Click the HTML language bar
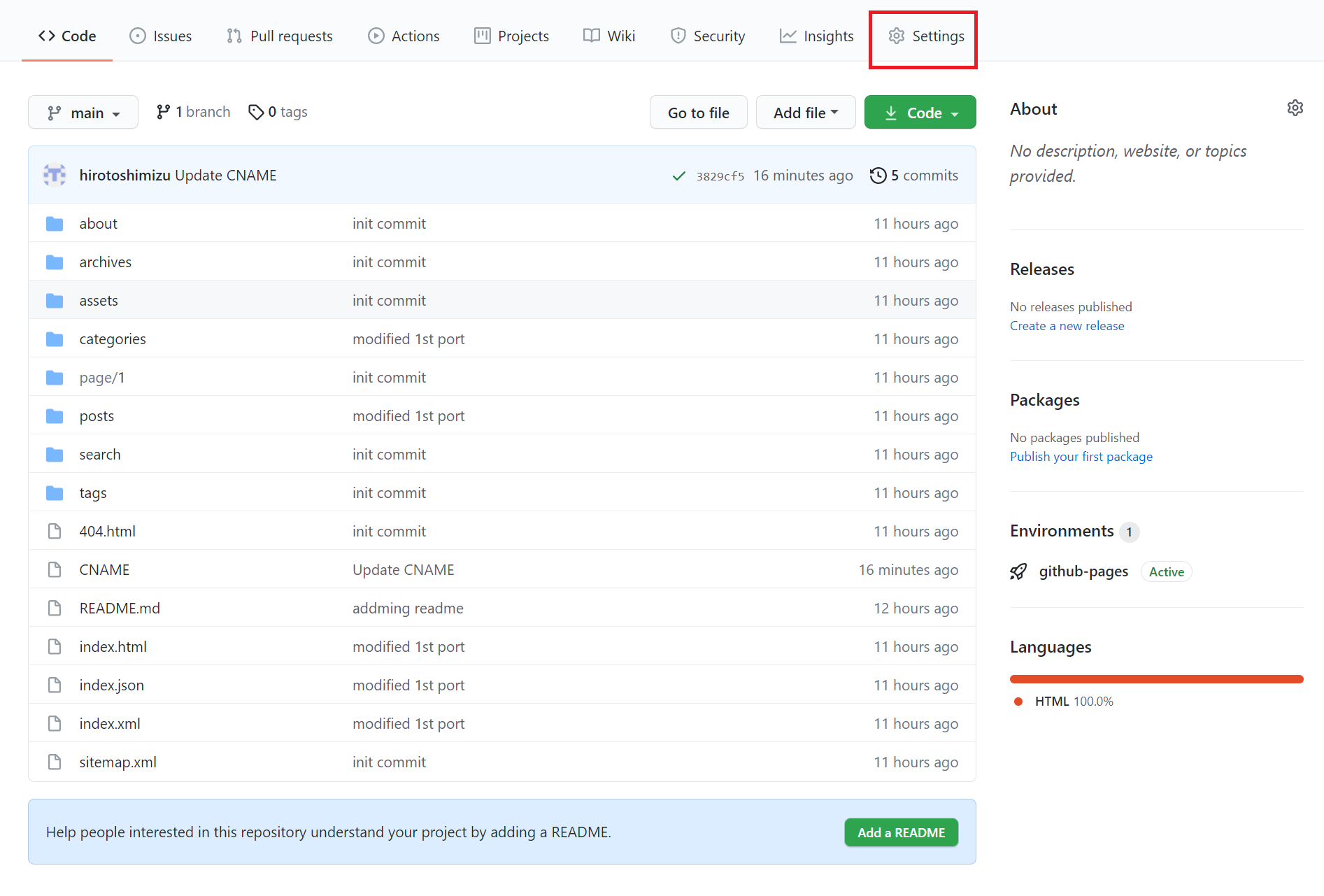The width and height of the screenshot is (1324, 896). 1156,678
